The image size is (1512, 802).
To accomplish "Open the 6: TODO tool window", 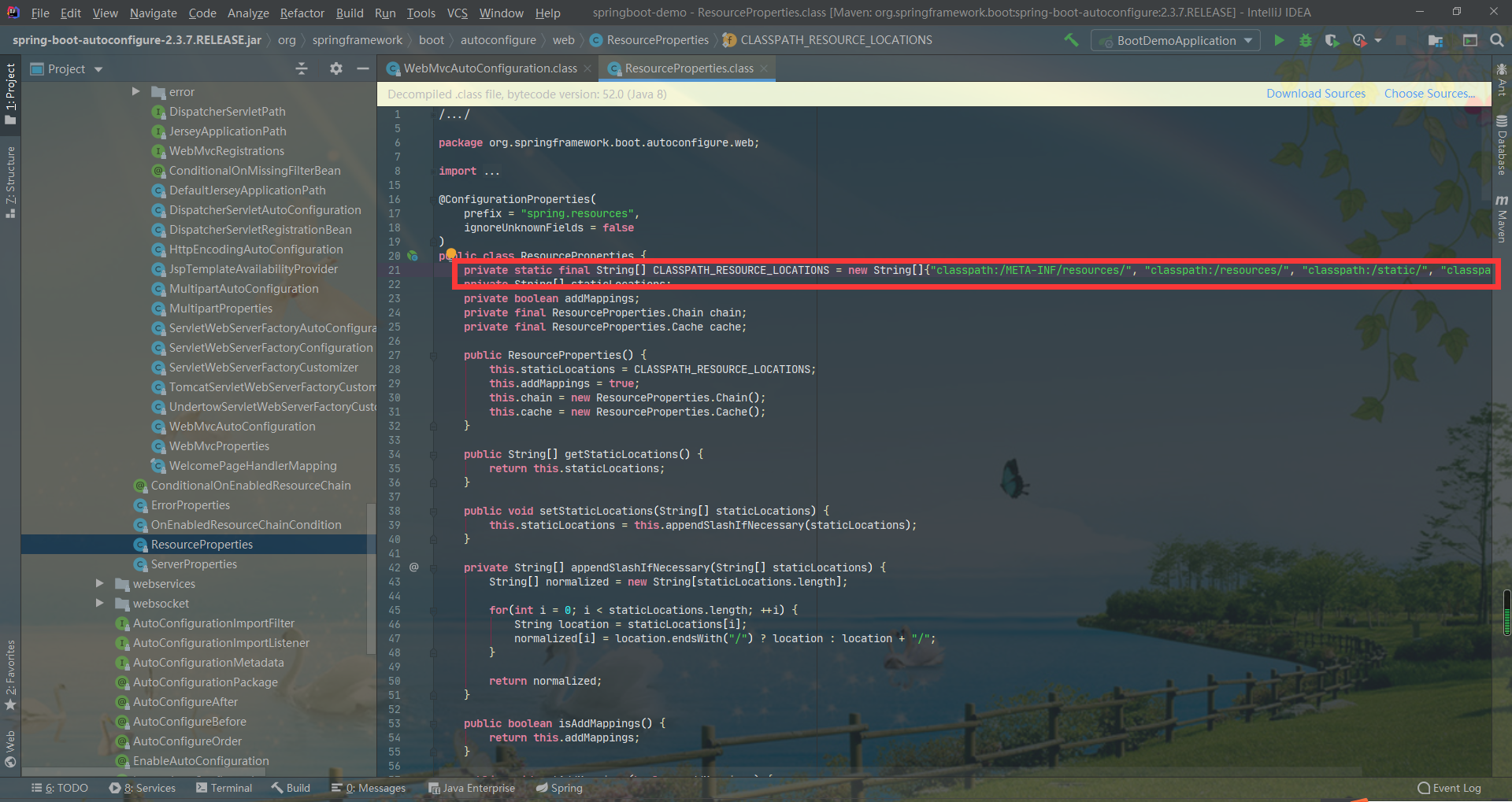I will 60,788.
